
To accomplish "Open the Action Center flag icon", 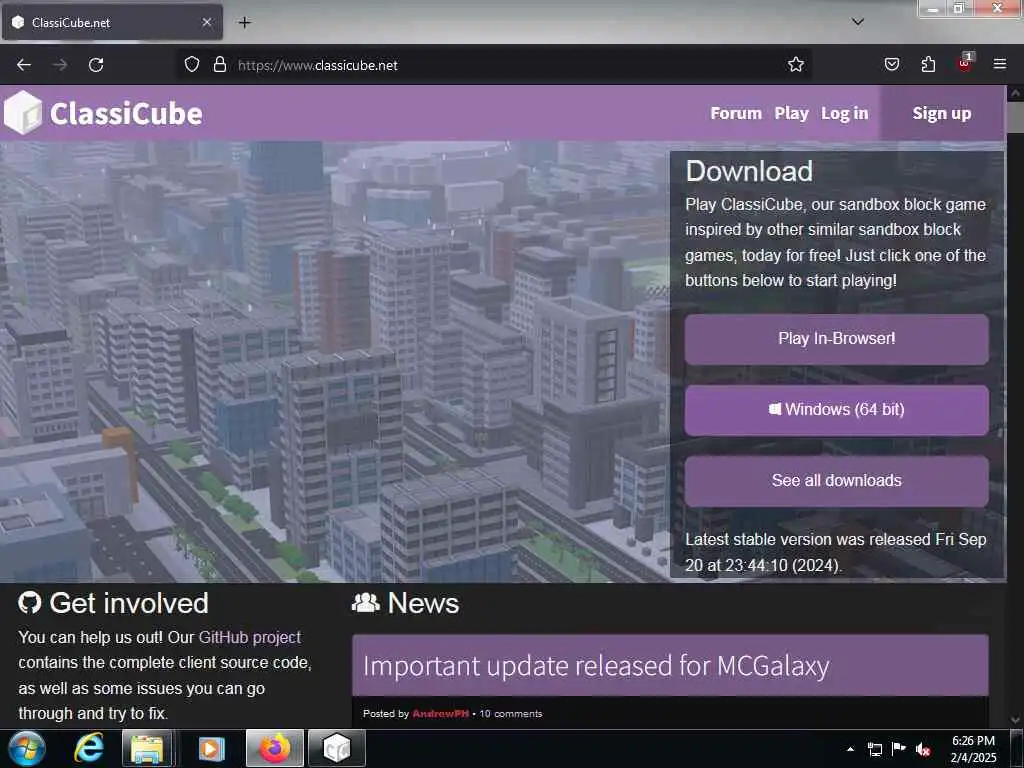I will click(899, 748).
